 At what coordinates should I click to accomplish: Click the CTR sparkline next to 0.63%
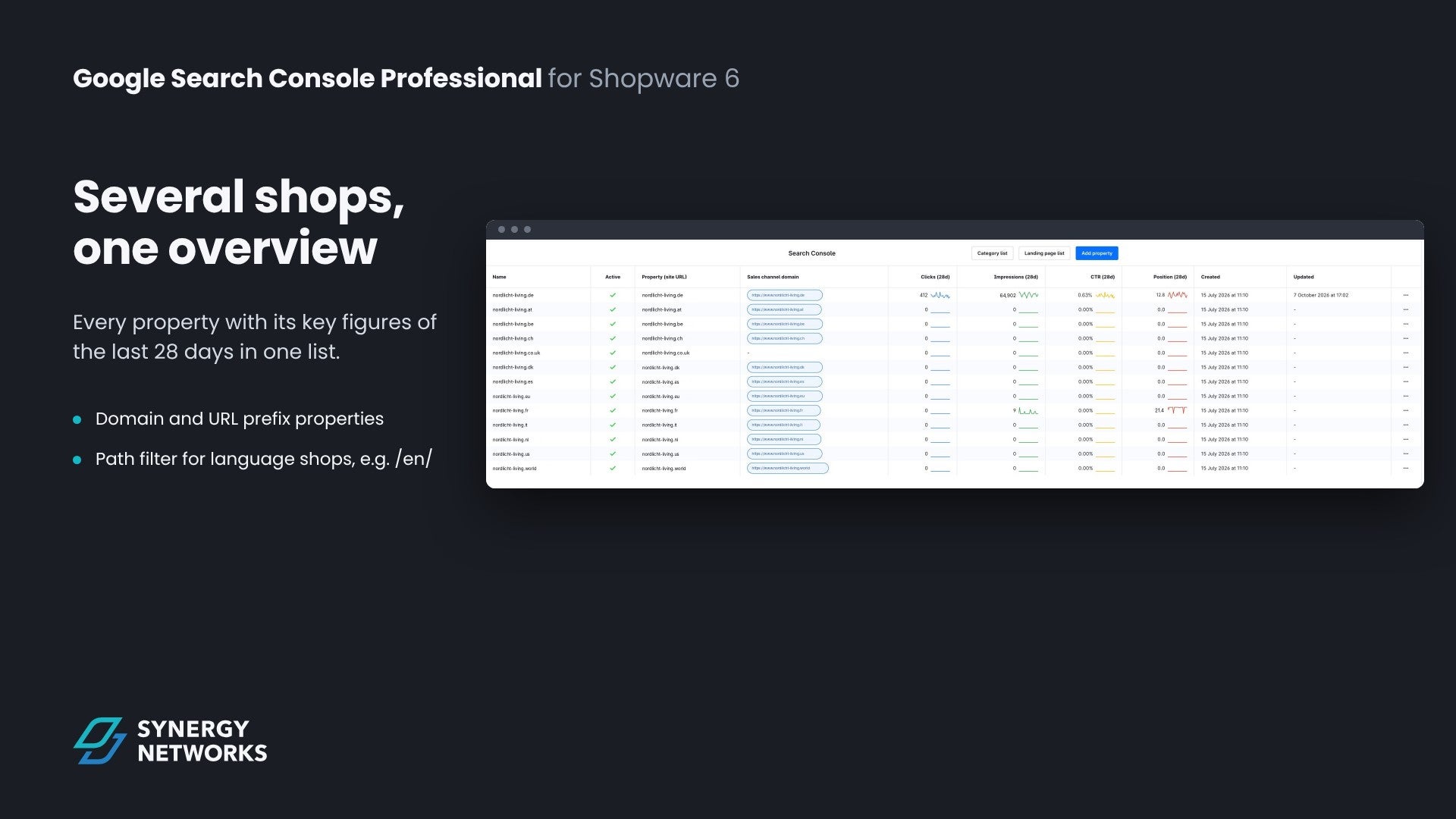click(1105, 295)
